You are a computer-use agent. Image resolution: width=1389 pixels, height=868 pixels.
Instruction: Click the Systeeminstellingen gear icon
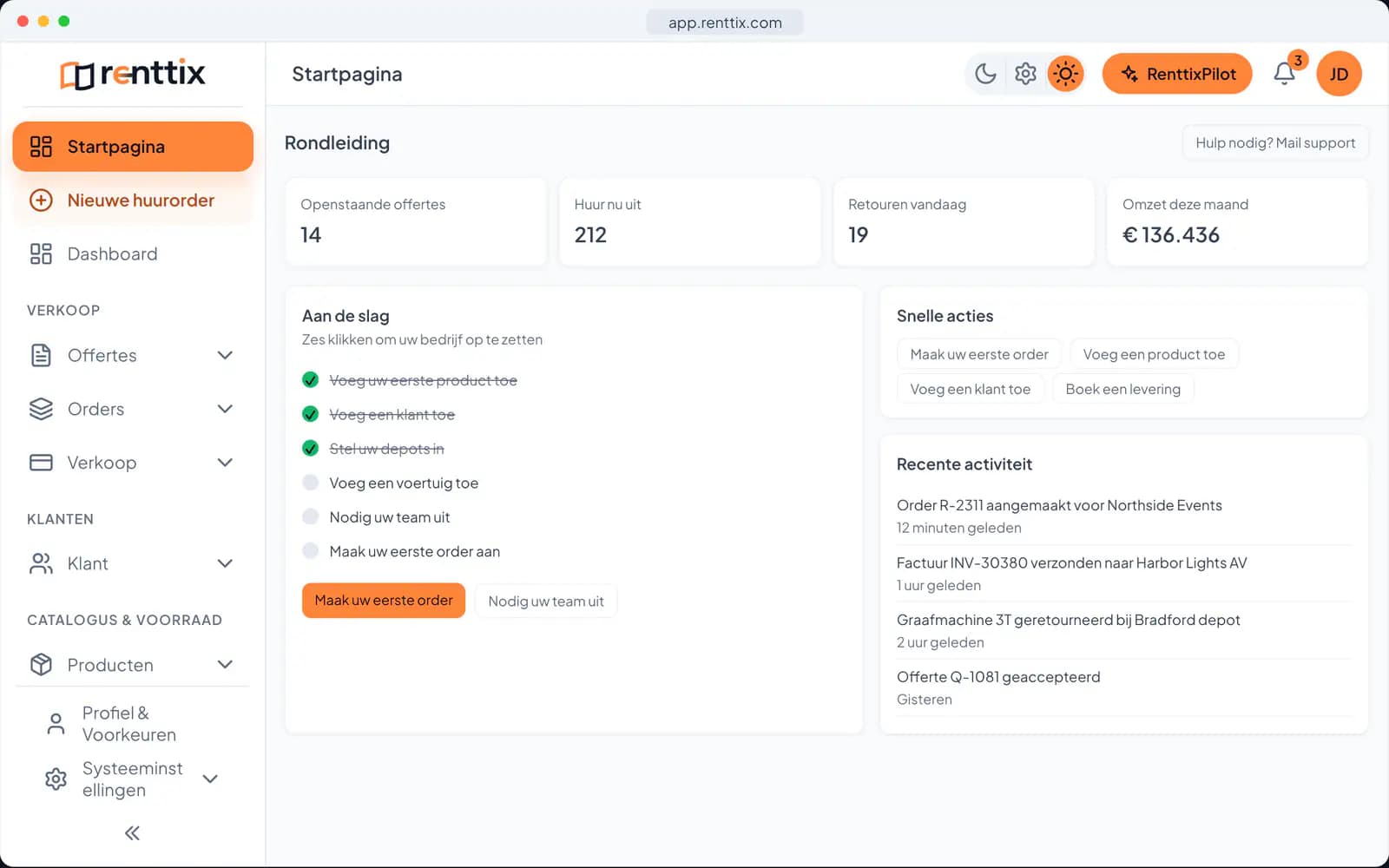click(x=56, y=779)
